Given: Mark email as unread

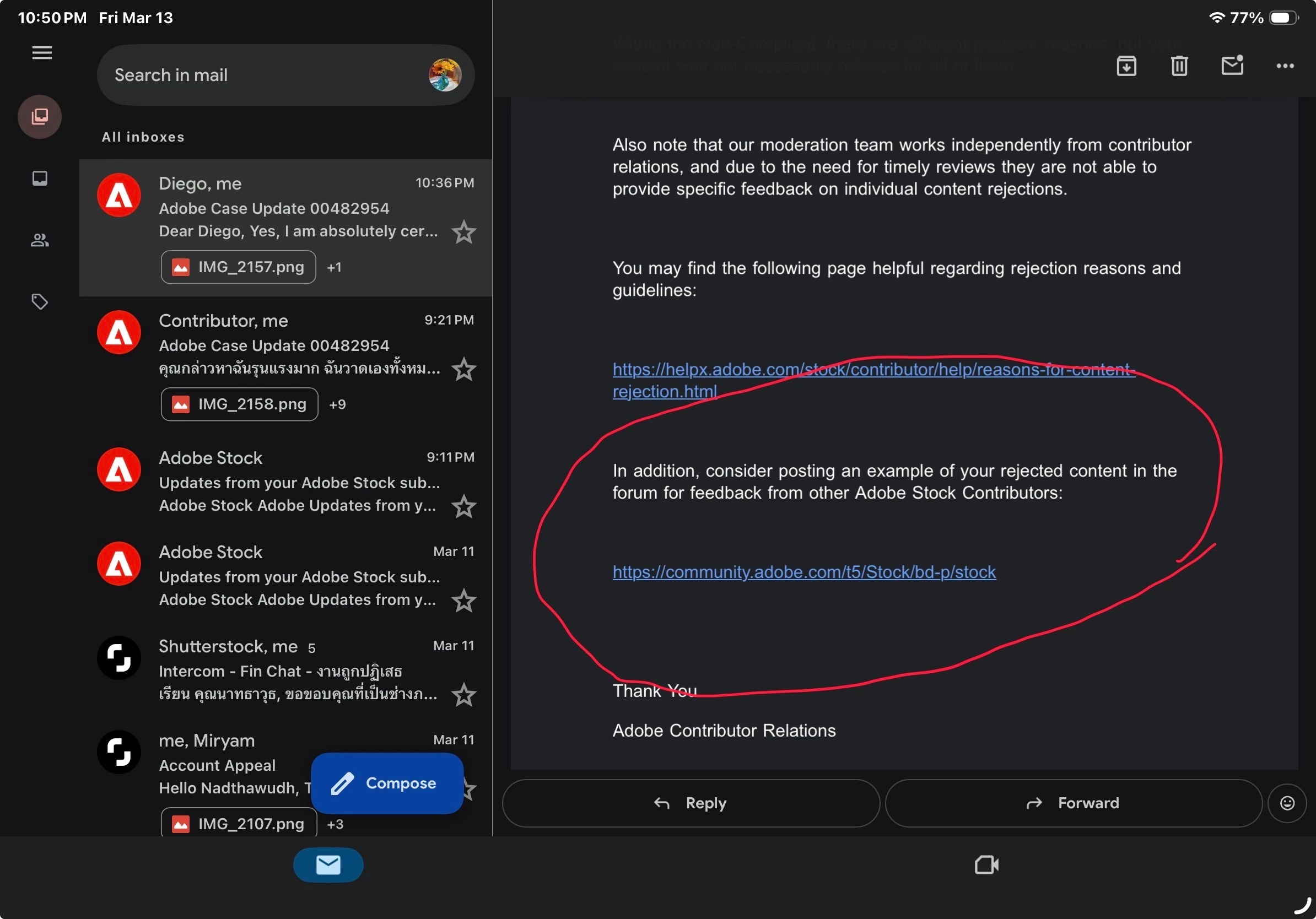Looking at the screenshot, I should [x=1232, y=66].
